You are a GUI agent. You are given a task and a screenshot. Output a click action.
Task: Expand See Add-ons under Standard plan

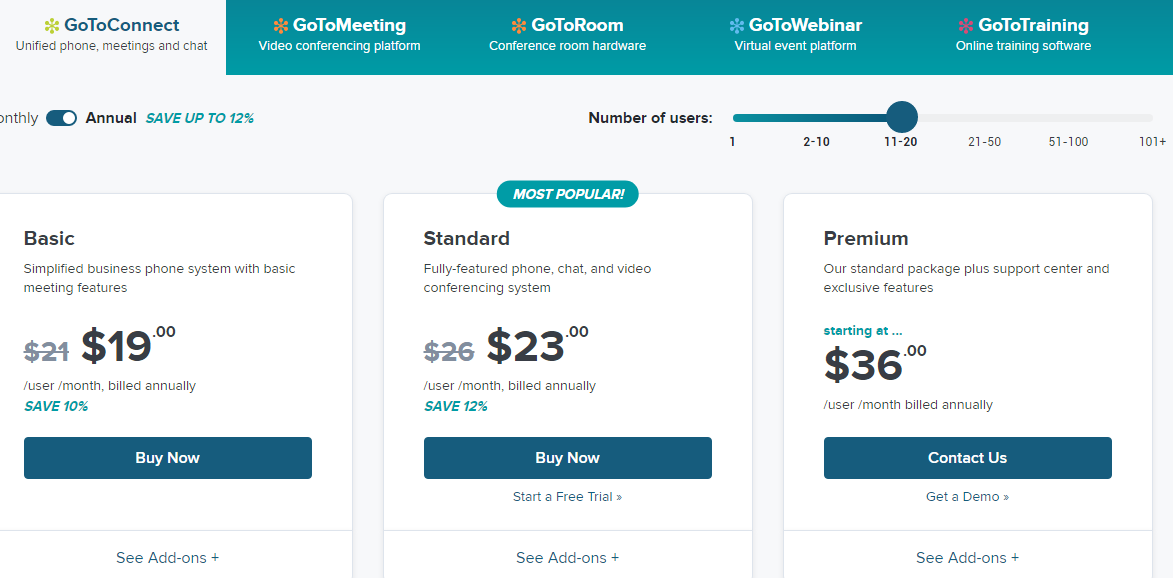[x=567, y=558]
